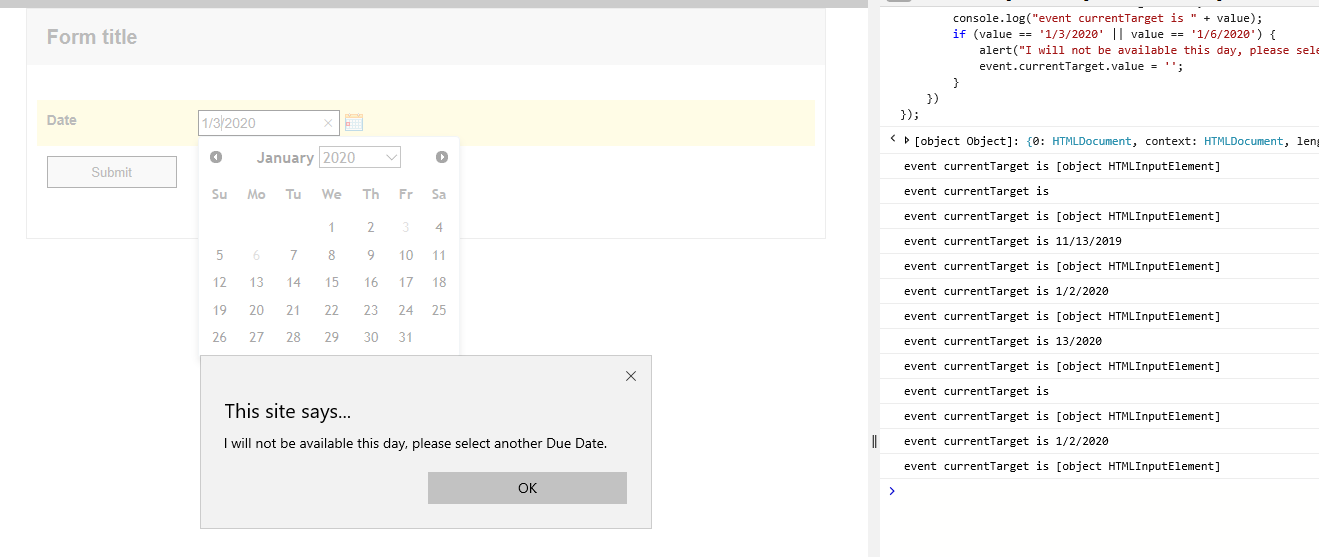The height and width of the screenshot is (557, 1319).
Task: Go to previous month in calendar
Action: tap(216, 157)
